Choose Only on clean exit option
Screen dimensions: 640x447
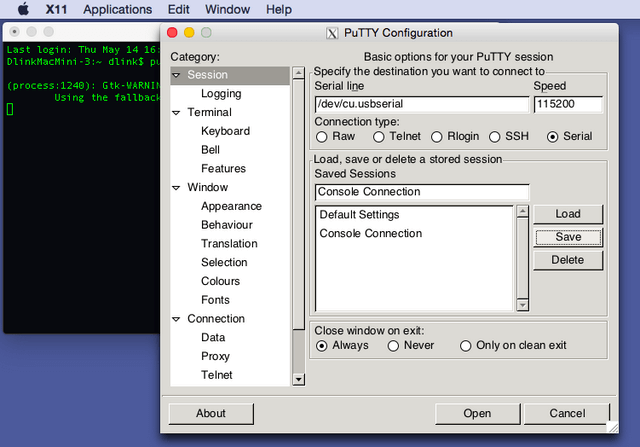coord(466,346)
